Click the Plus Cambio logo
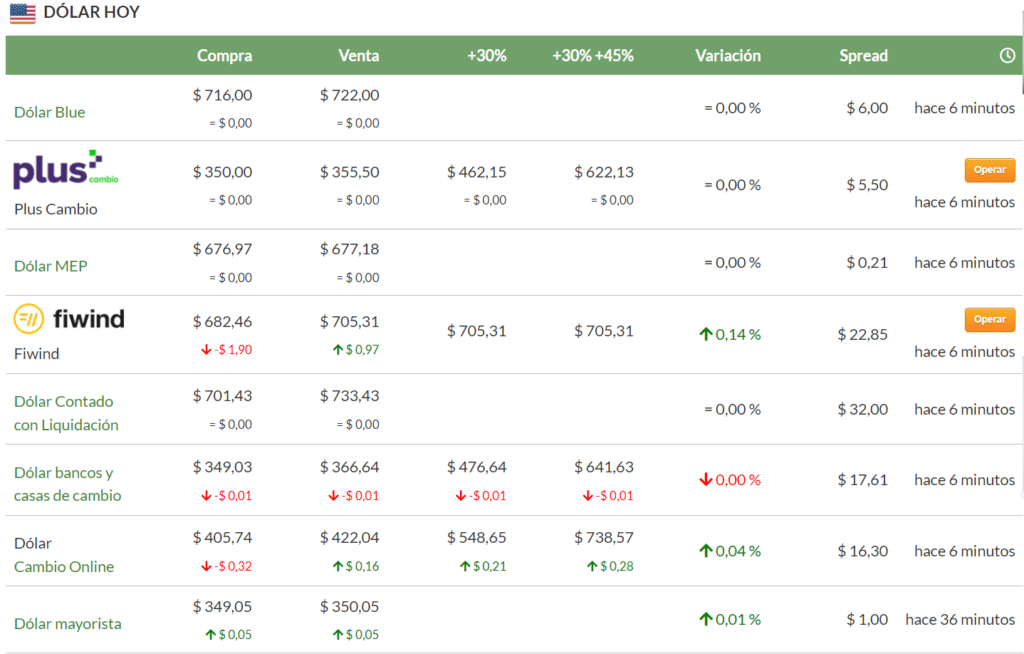1024x654 pixels. click(66, 170)
